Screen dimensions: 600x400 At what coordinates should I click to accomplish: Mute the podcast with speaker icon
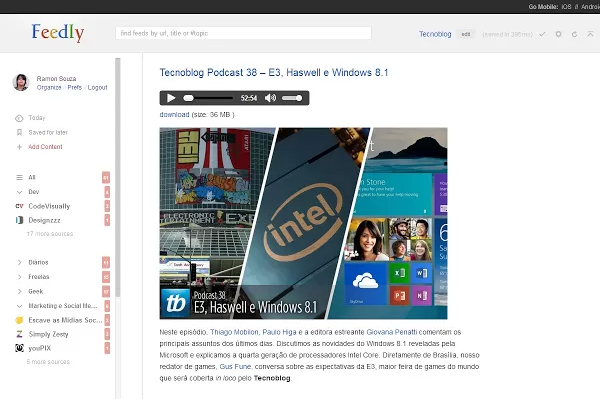click(x=271, y=98)
